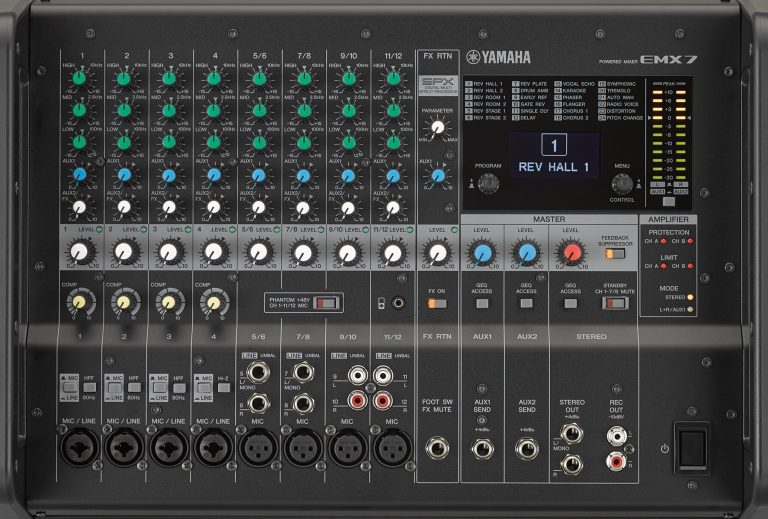Screen dimensions: 768x519
Task: Select channel 9 white RCA input
Action: click(358, 376)
